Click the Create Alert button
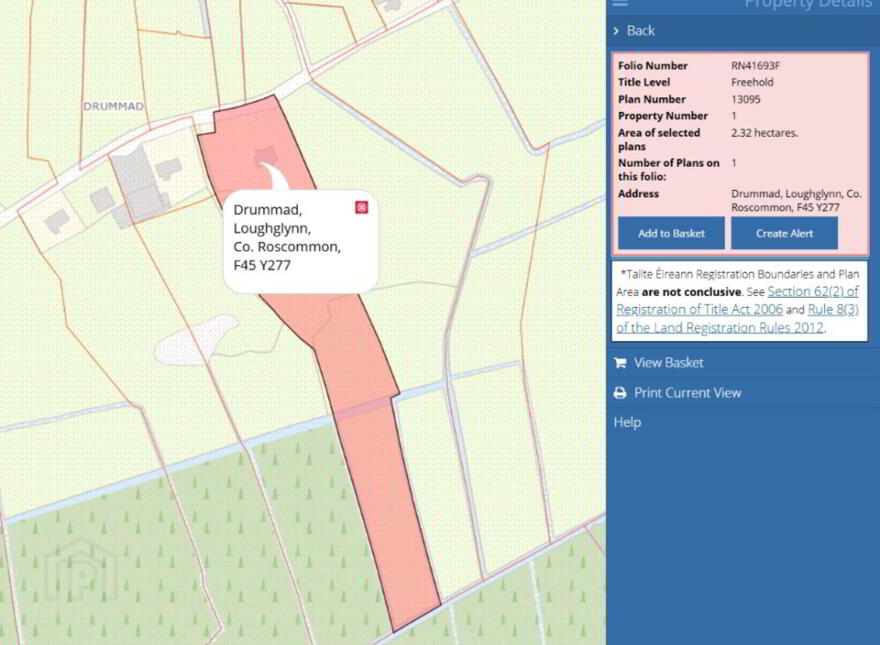Screen dimensions: 880x645 784,234
